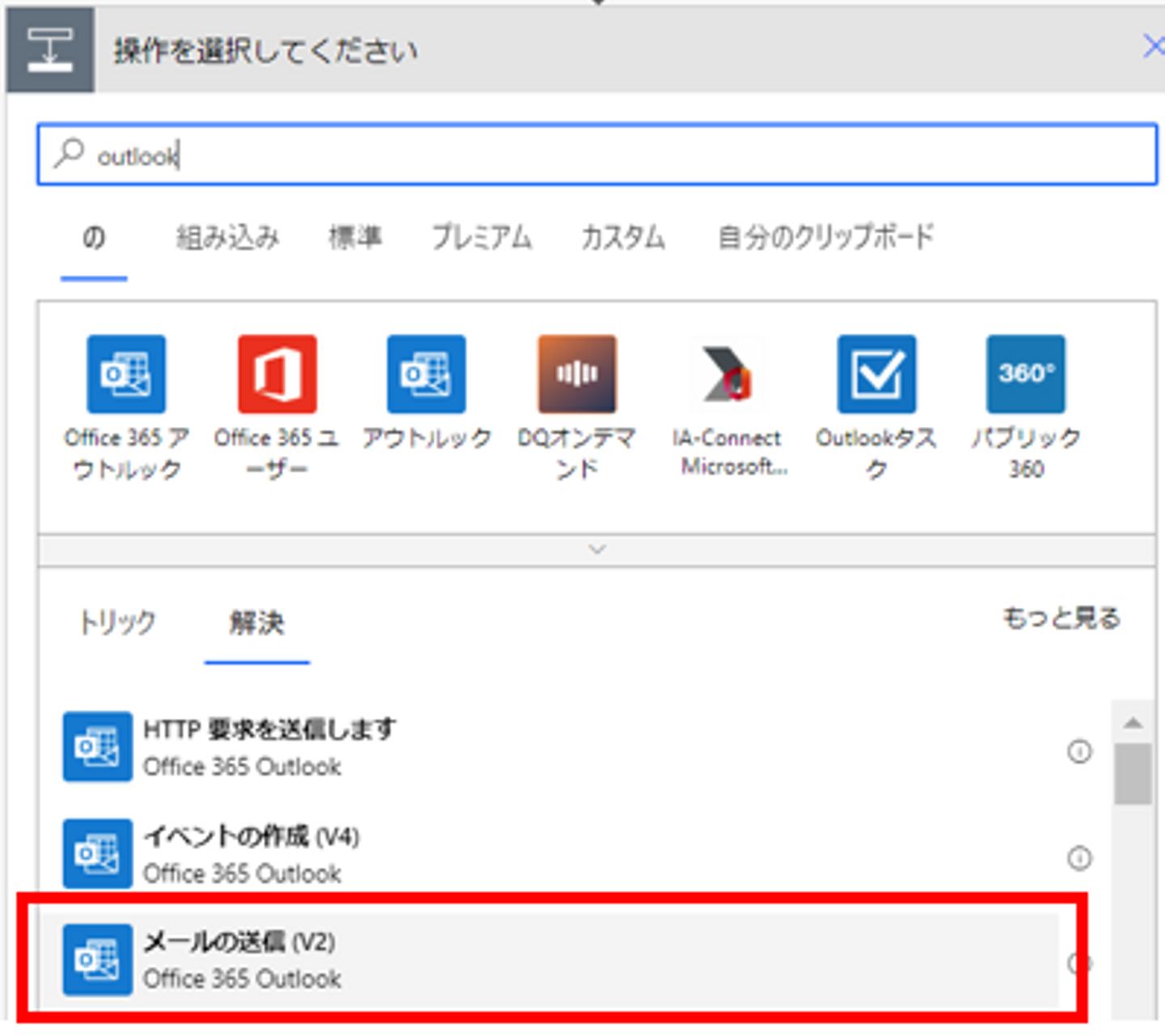
Task: Click the Outlook icon beside イベントの作成 (V4)
Action: [97, 853]
